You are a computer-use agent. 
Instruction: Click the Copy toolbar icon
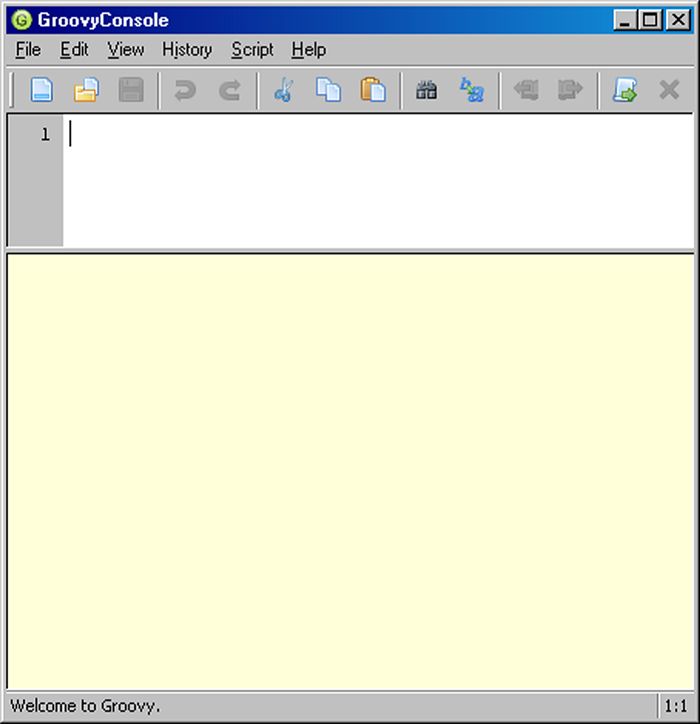[328, 90]
